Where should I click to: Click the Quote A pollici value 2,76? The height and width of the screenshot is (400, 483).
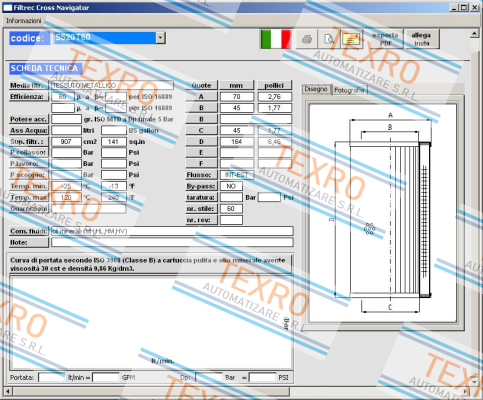275,97
